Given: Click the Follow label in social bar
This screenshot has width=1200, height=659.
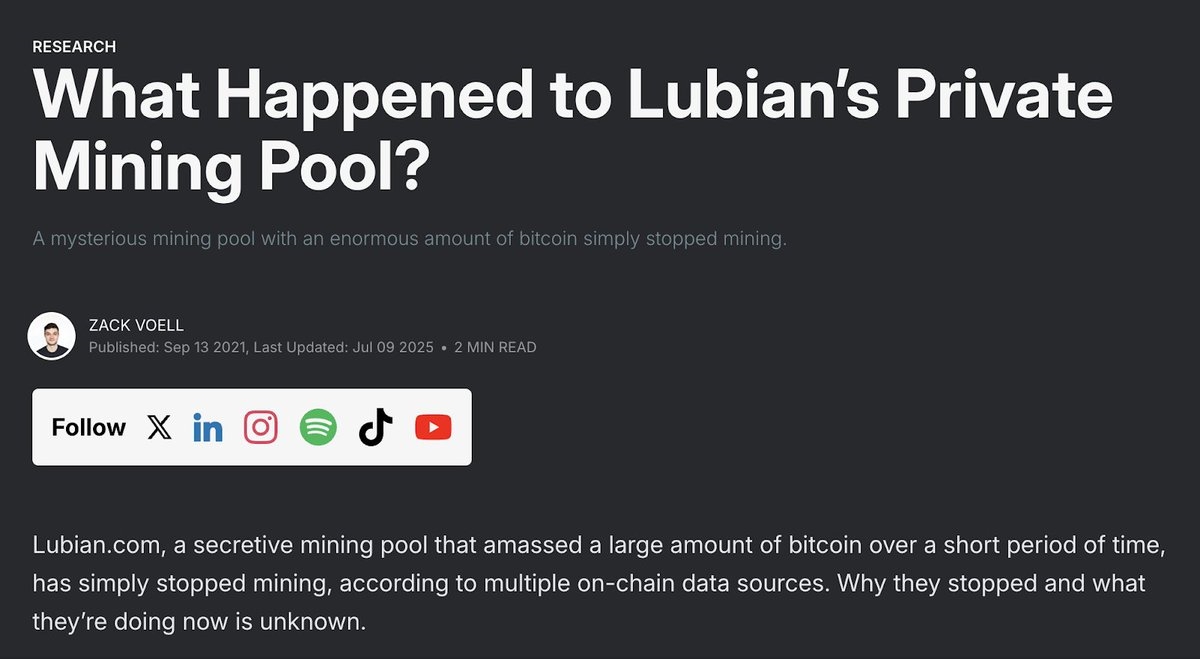Looking at the screenshot, I should tap(88, 428).
